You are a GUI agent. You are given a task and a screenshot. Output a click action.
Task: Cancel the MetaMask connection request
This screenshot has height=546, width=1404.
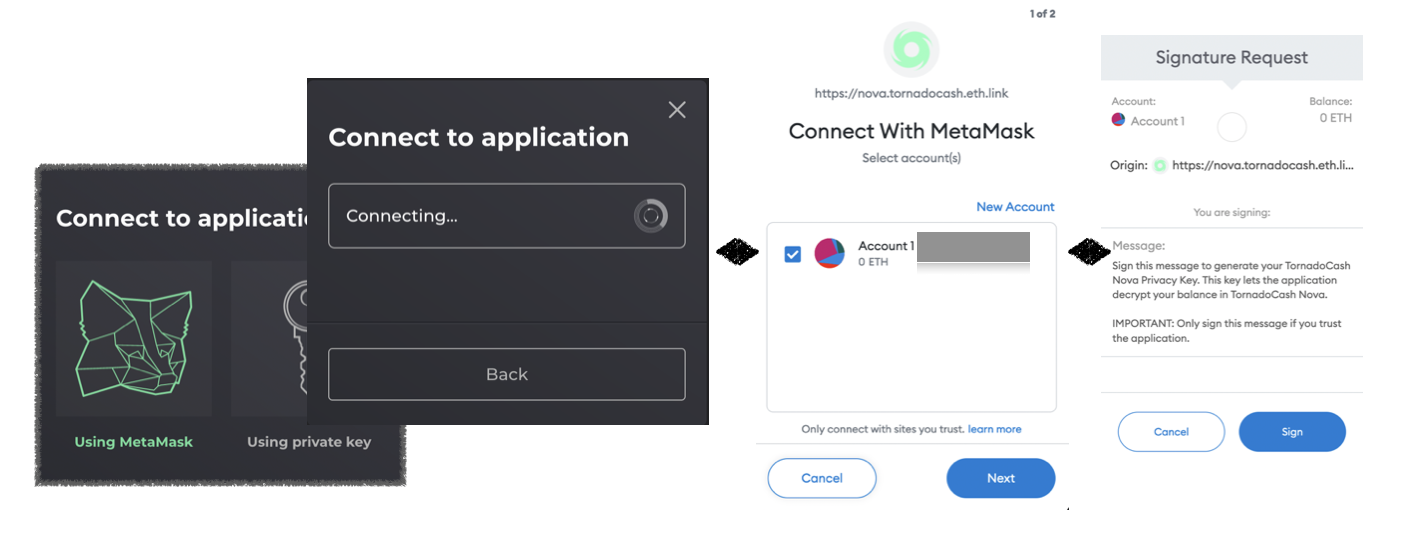tap(822, 478)
